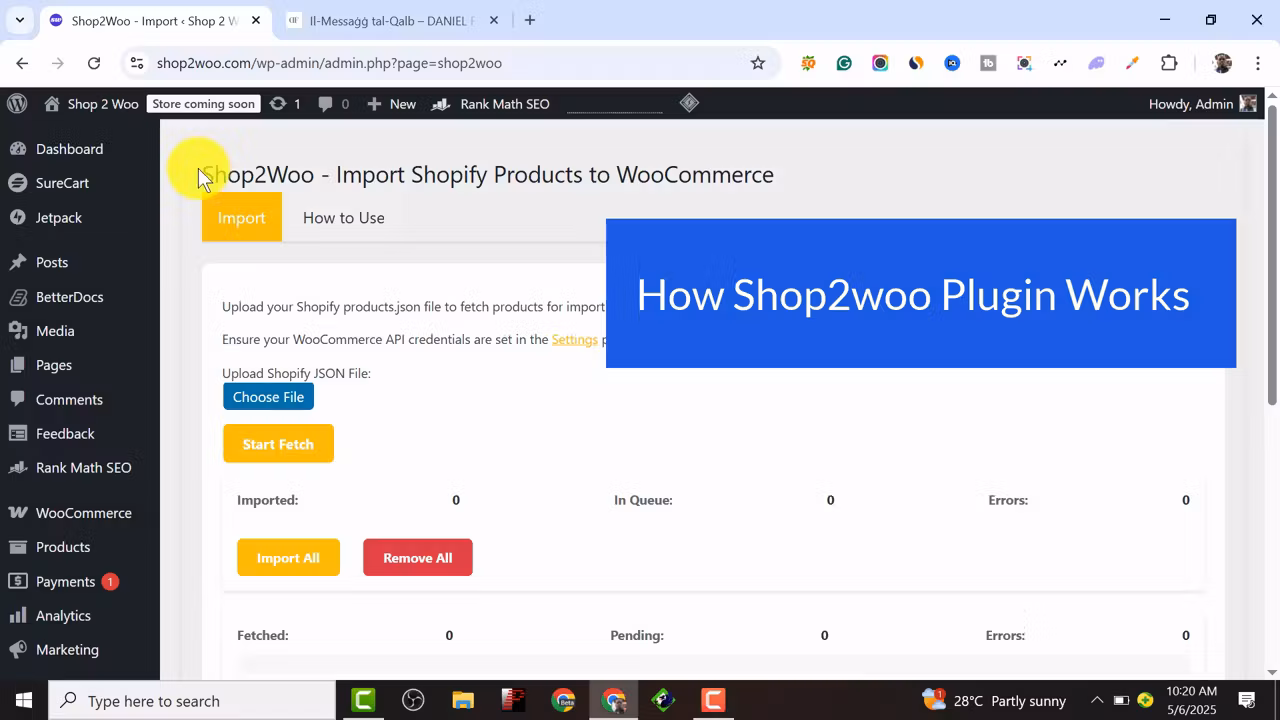Switch to the How to Use tab
The width and height of the screenshot is (1280, 720).
[x=343, y=217]
